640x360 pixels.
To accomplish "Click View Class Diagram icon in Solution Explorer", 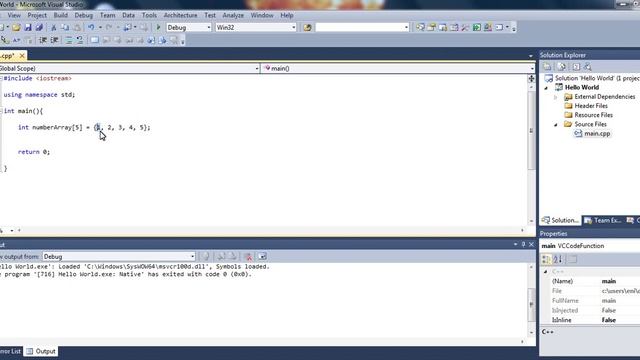I will coord(587,67).
